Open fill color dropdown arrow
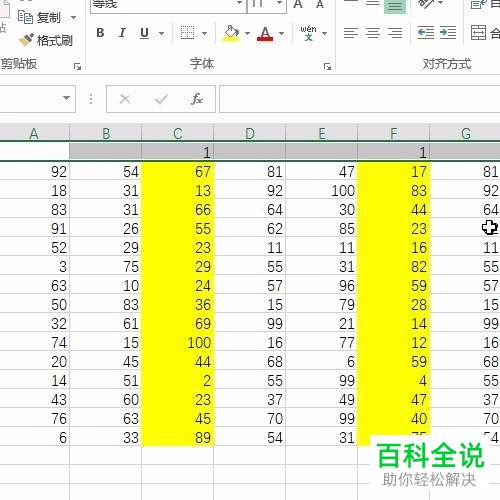The height and width of the screenshot is (500, 500). tap(247, 33)
